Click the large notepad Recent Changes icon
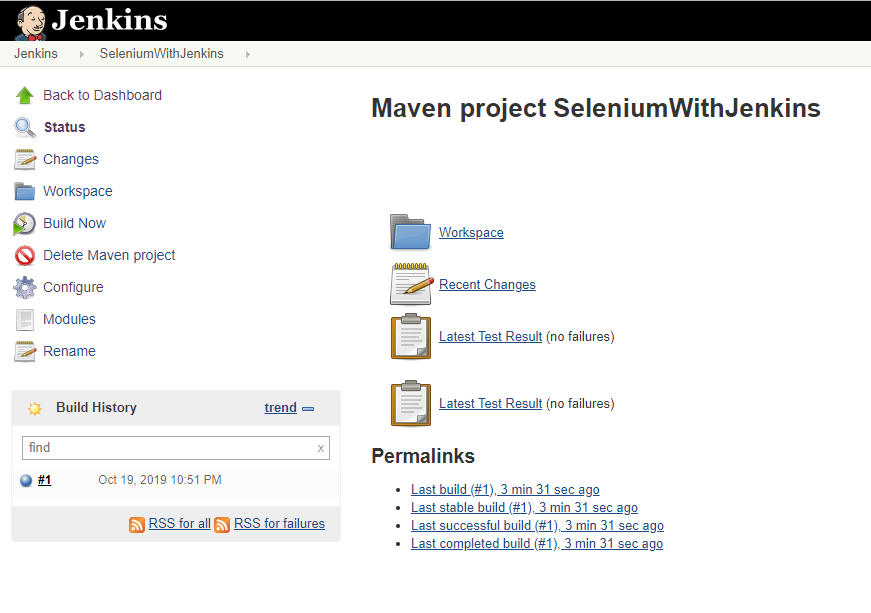This screenshot has width=871, height=613. coord(411,284)
